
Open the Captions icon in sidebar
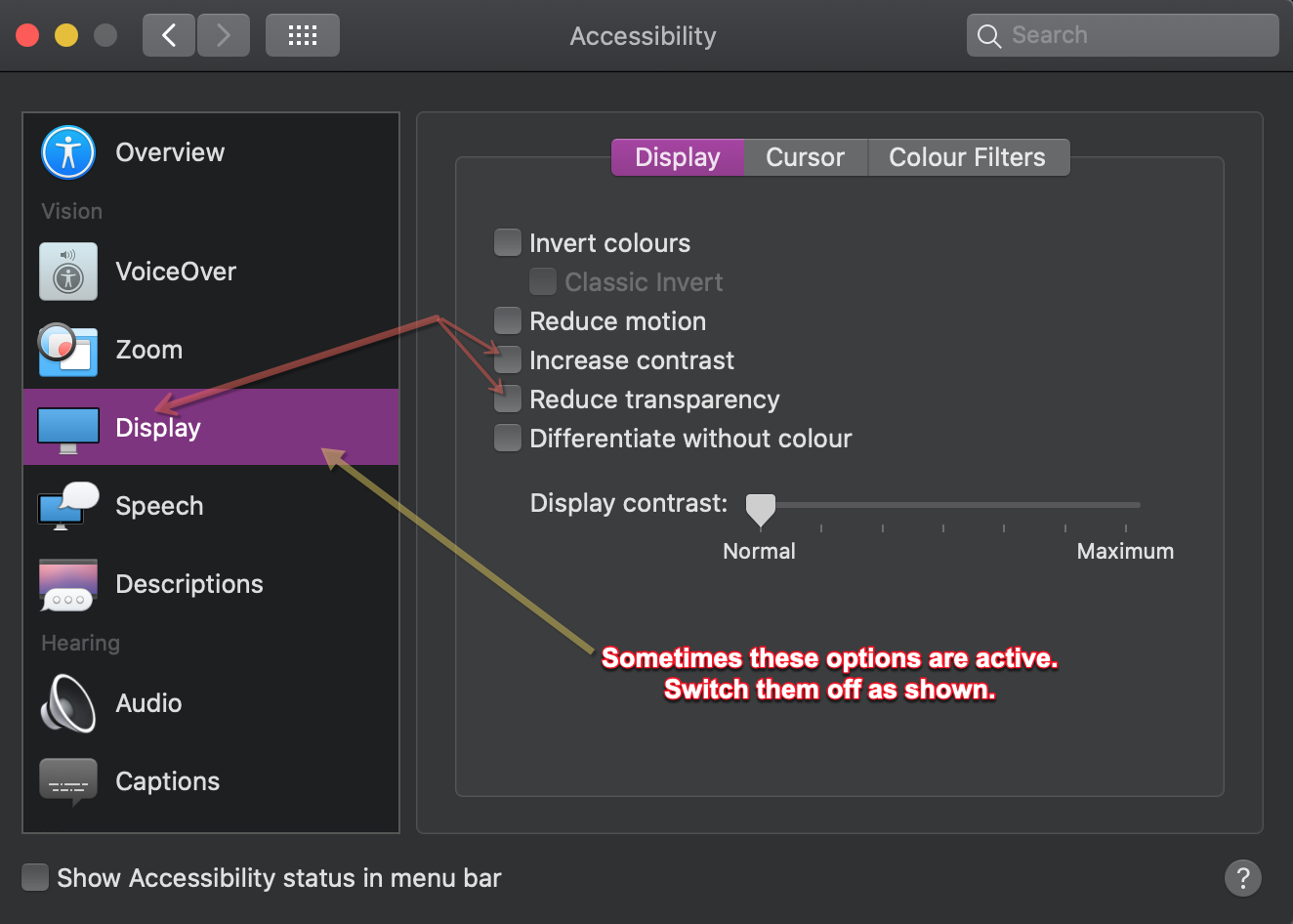[x=68, y=781]
